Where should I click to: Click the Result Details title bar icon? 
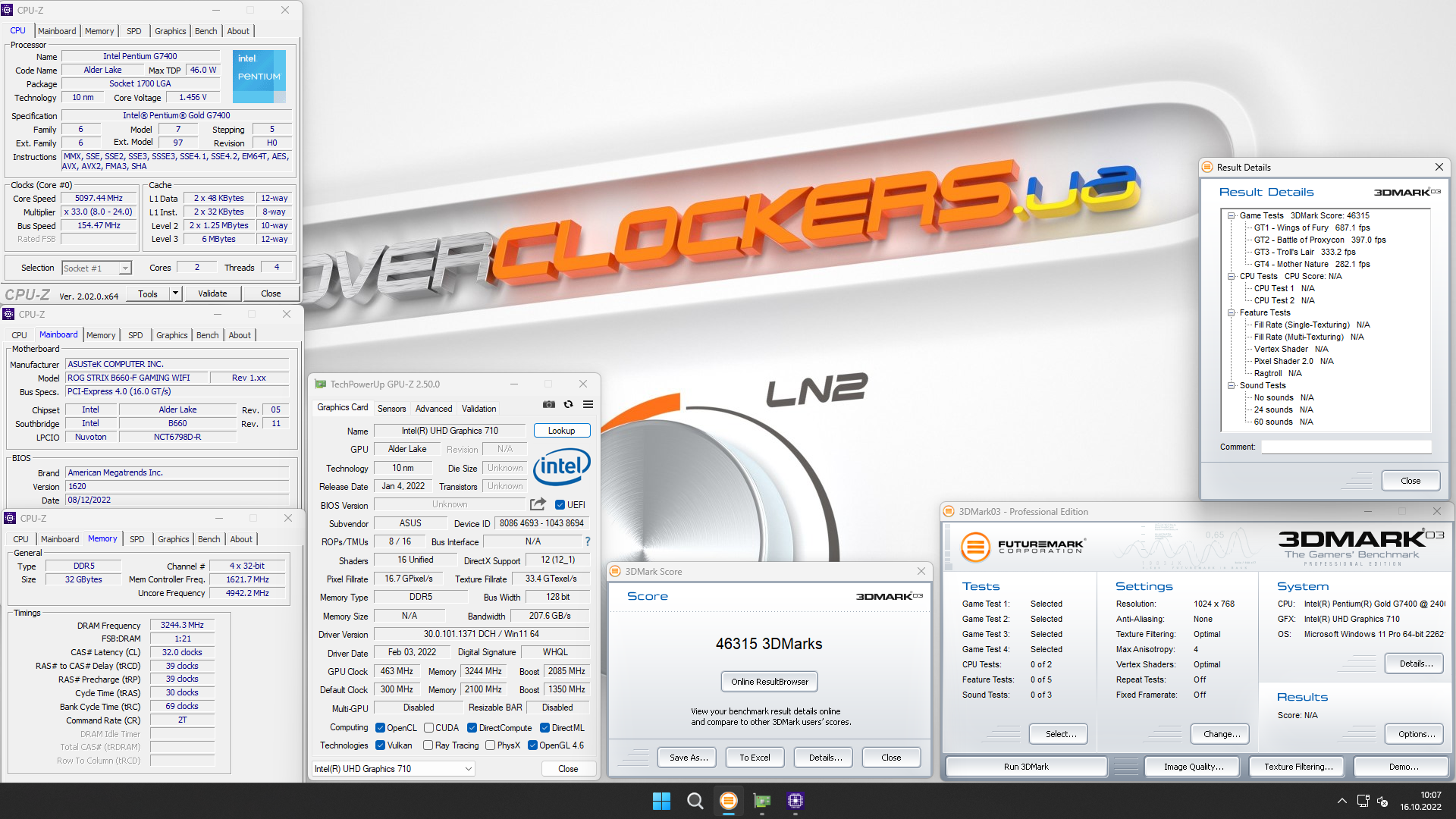pyautogui.click(x=1207, y=168)
